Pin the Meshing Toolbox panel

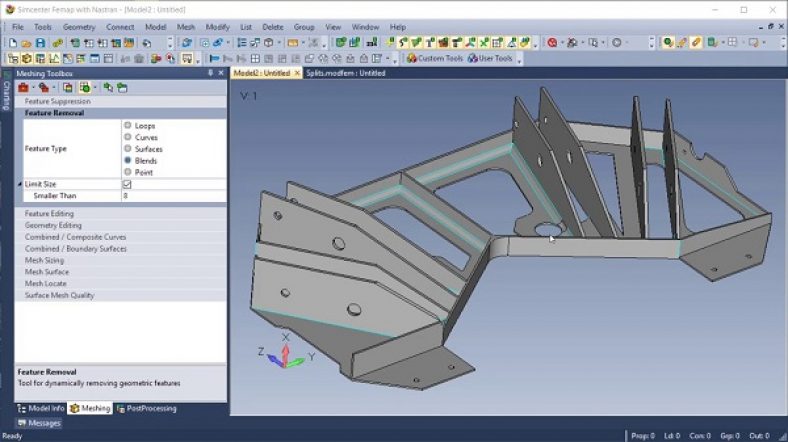click(x=210, y=73)
